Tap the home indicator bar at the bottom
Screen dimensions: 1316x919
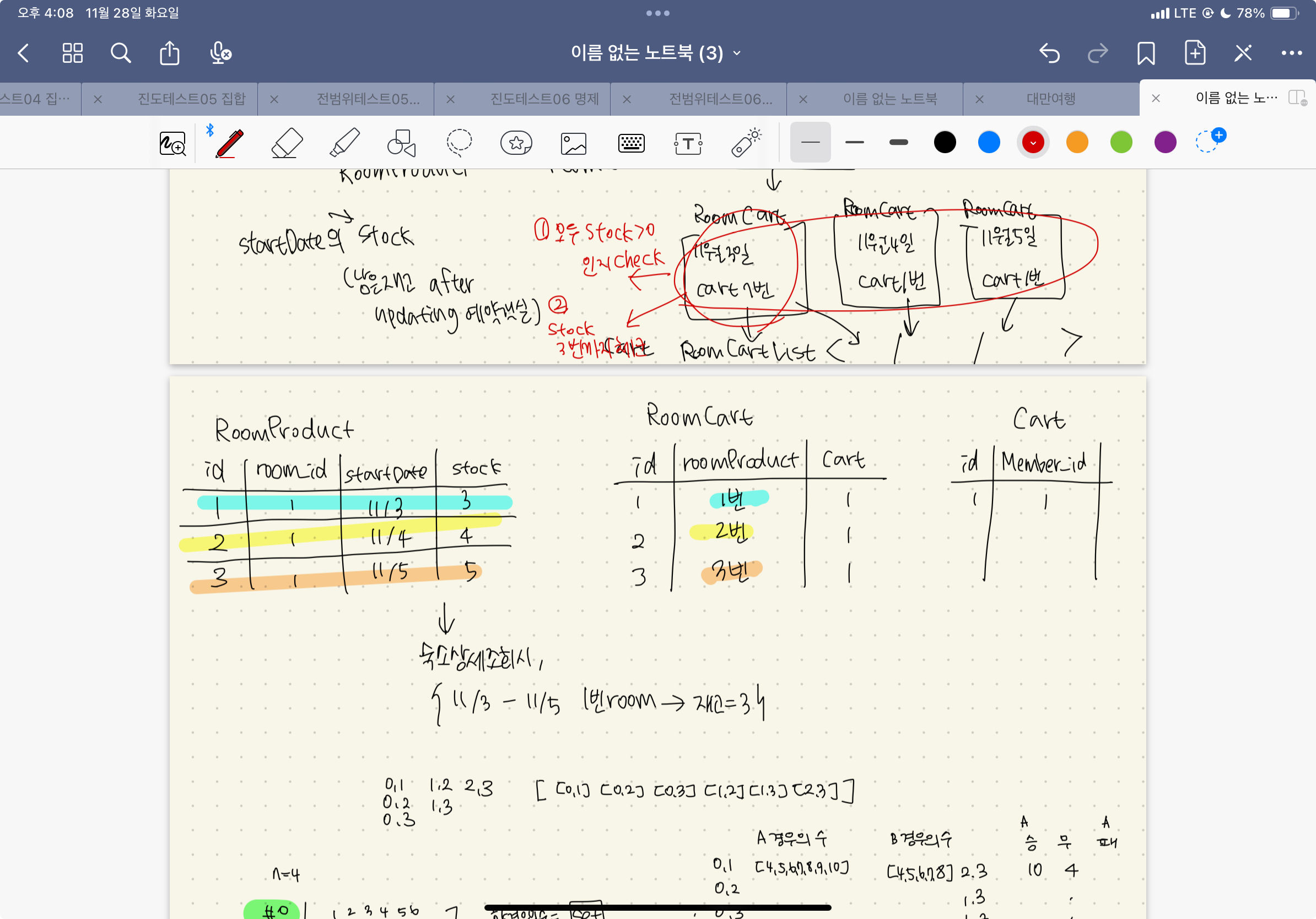click(x=657, y=907)
